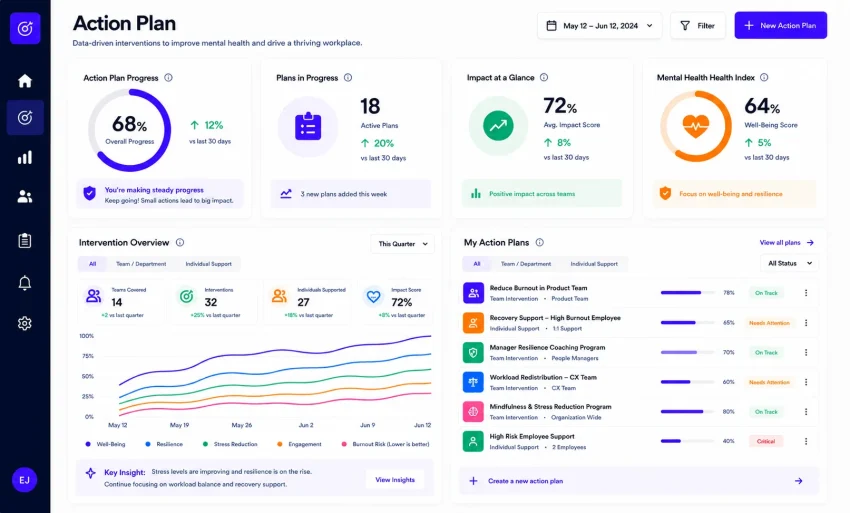Open more options for Recovery Support plan
This screenshot has width=850, height=513.
pyautogui.click(x=806, y=323)
